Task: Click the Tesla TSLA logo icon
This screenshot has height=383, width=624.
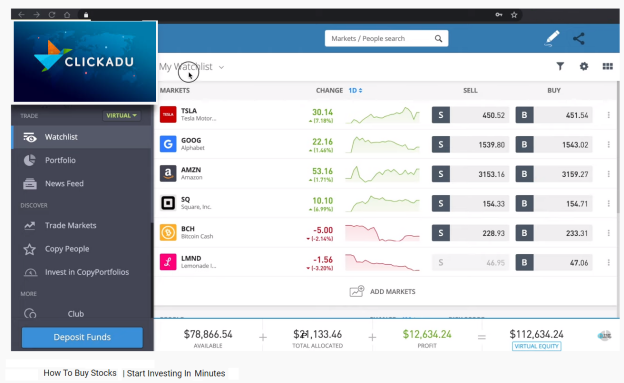Action: tap(168, 115)
